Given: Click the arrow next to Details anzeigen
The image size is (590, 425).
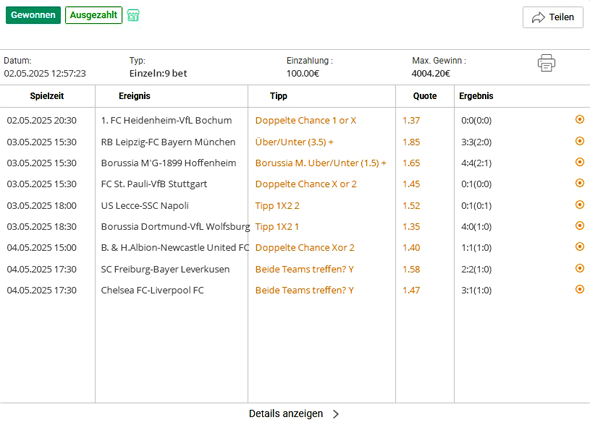Looking at the screenshot, I should click(336, 414).
